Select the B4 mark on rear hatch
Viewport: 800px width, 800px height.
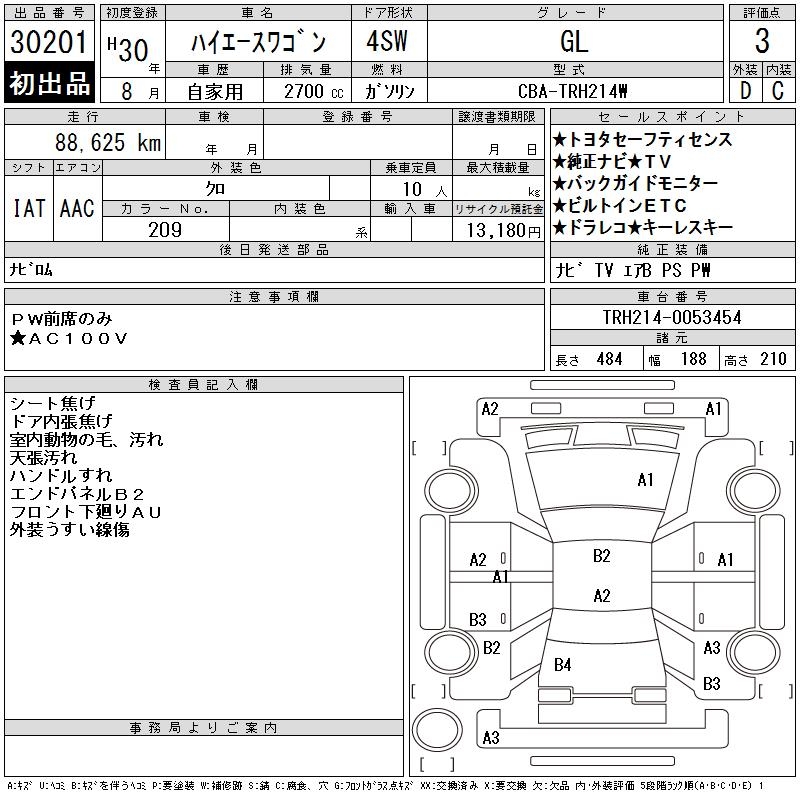pyautogui.click(x=562, y=665)
